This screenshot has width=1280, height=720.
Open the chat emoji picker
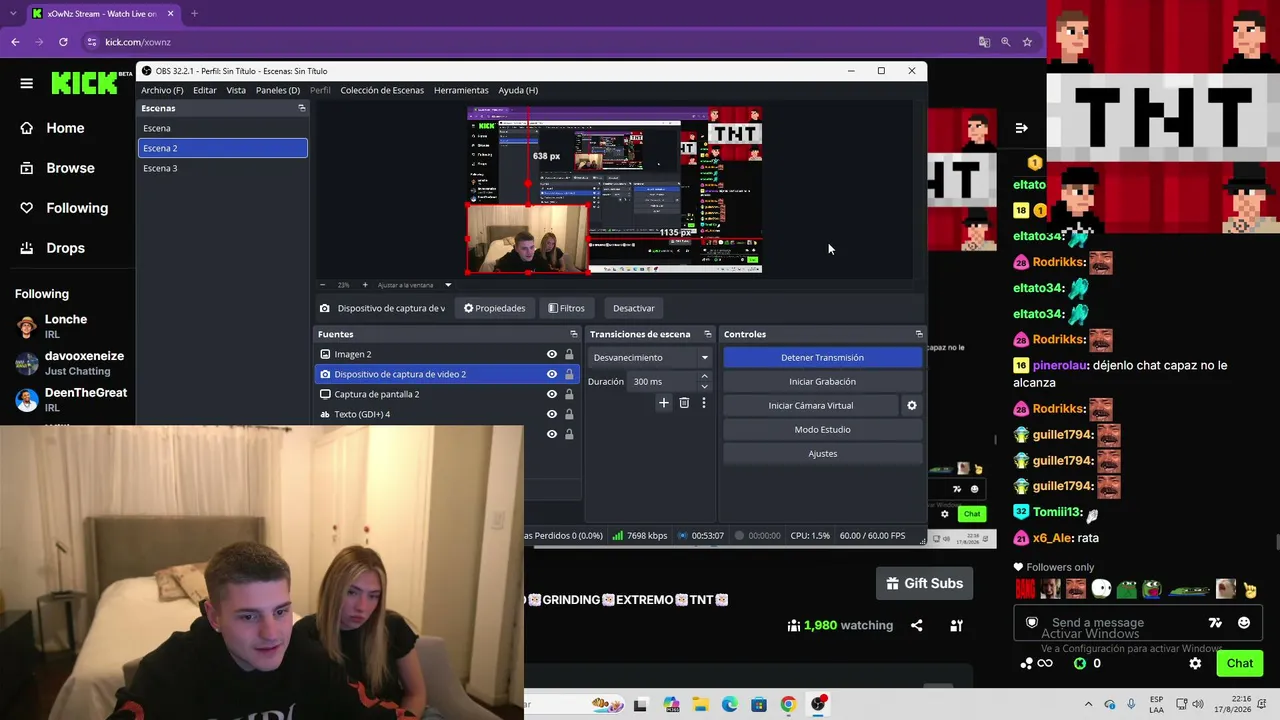[1244, 622]
